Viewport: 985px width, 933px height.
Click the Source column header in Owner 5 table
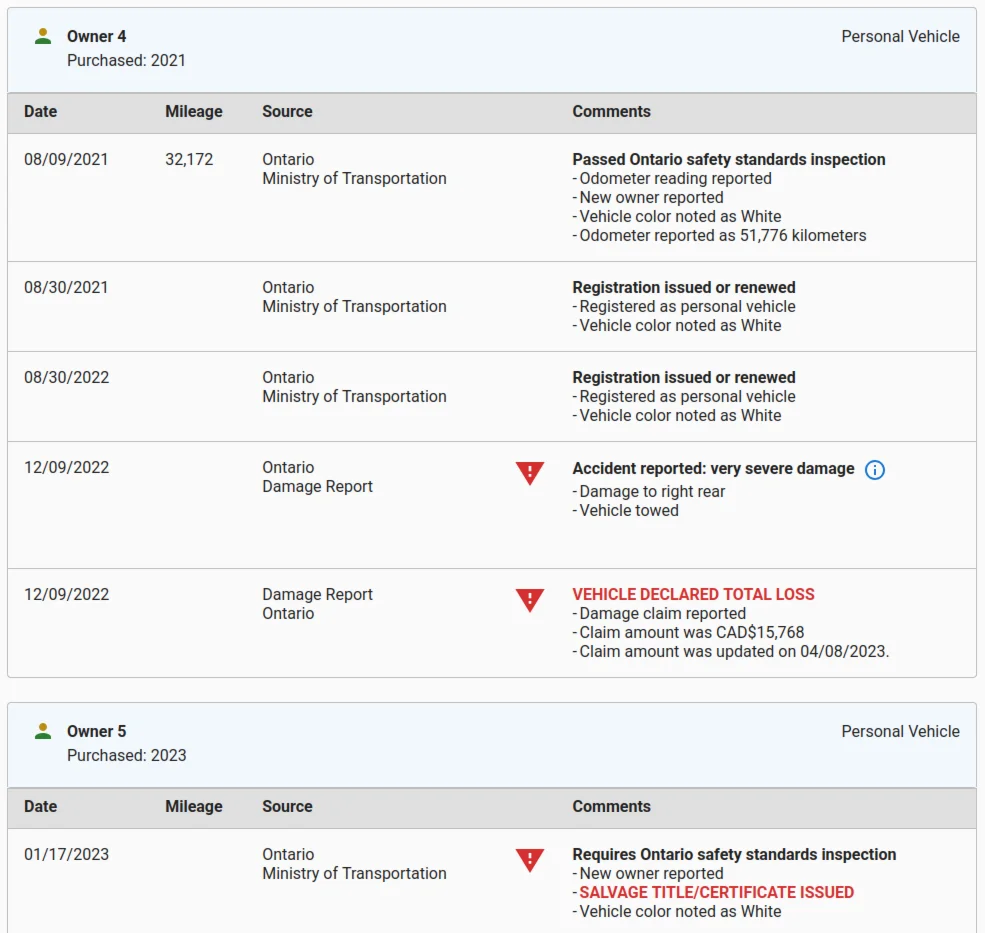coord(287,806)
